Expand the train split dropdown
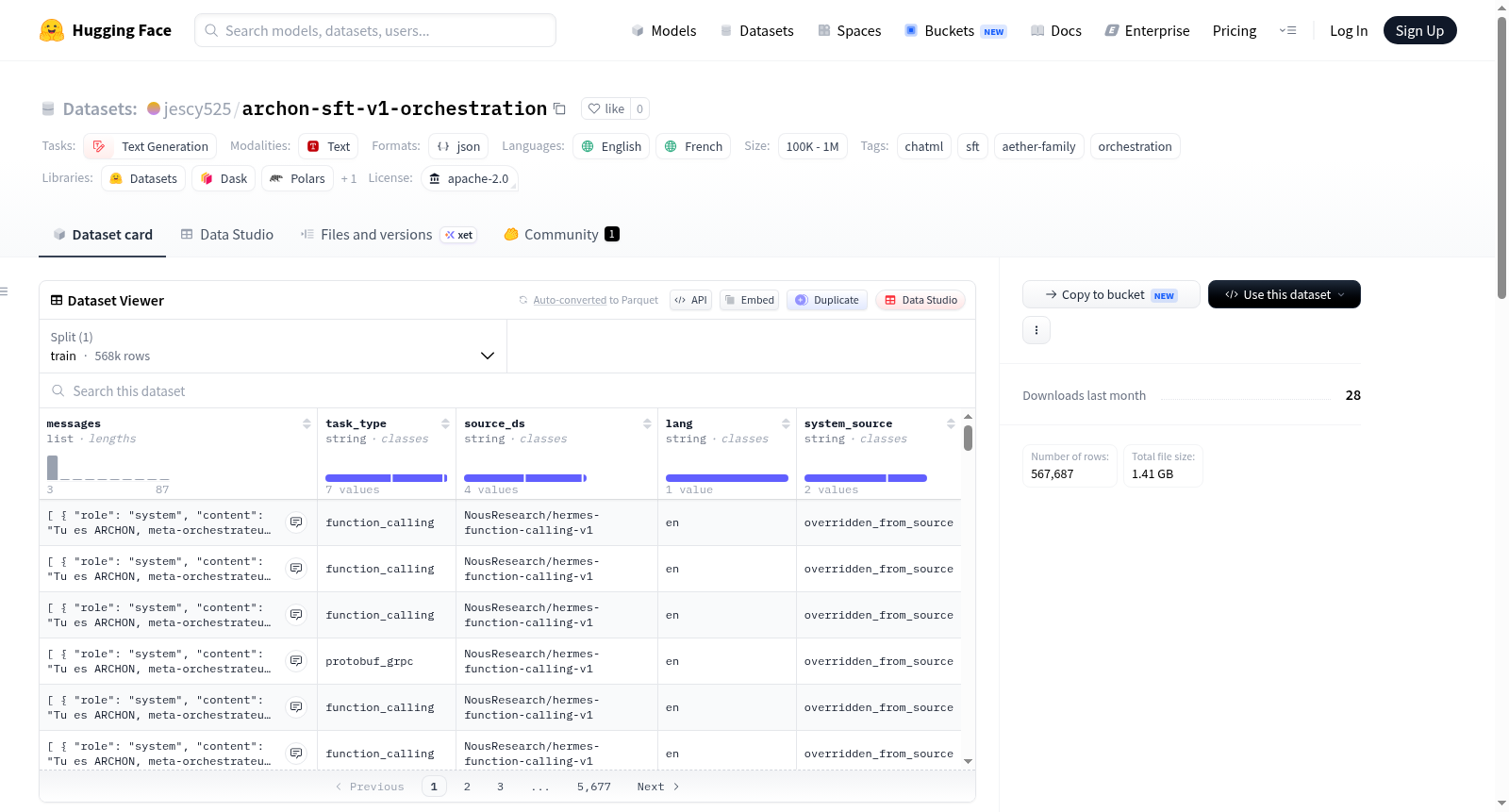1509x812 pixels. click(x=273, y=346)
